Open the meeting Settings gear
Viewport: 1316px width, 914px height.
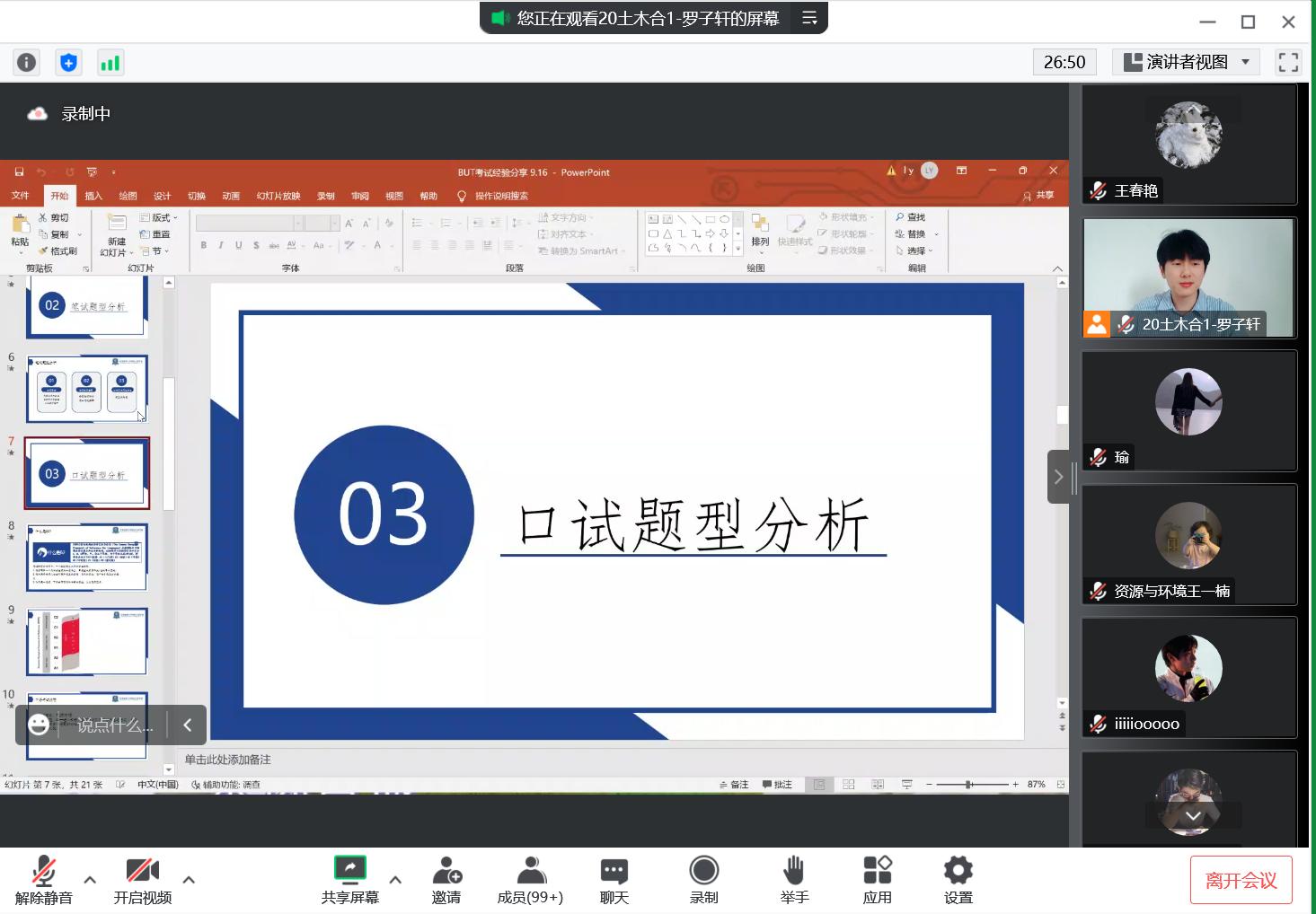click(958, 879)
